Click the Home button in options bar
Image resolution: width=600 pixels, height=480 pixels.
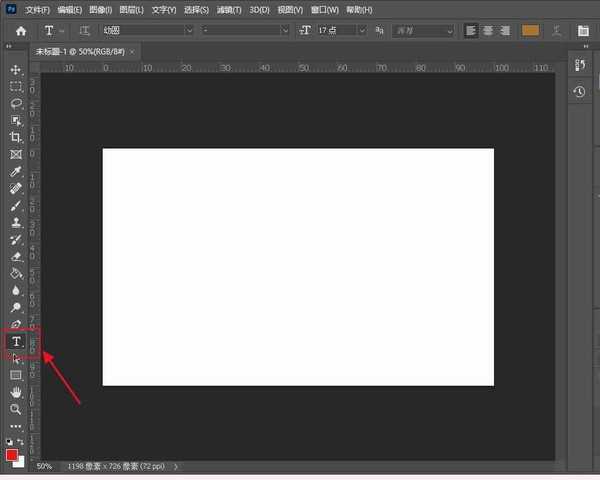click(x=20, y=31)
